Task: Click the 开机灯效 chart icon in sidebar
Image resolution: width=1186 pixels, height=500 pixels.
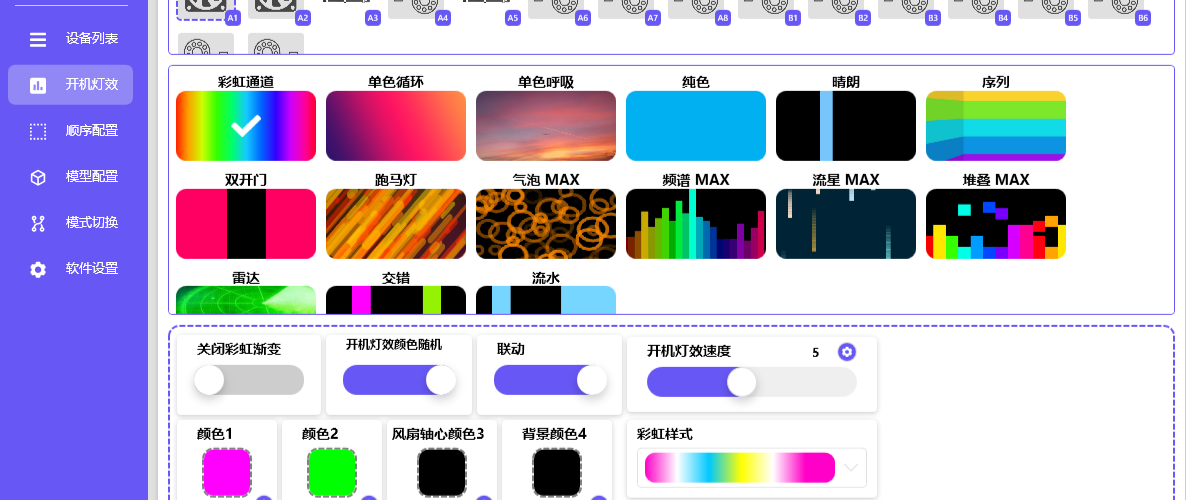Action: pyautogui.click(x=38, y=85)
